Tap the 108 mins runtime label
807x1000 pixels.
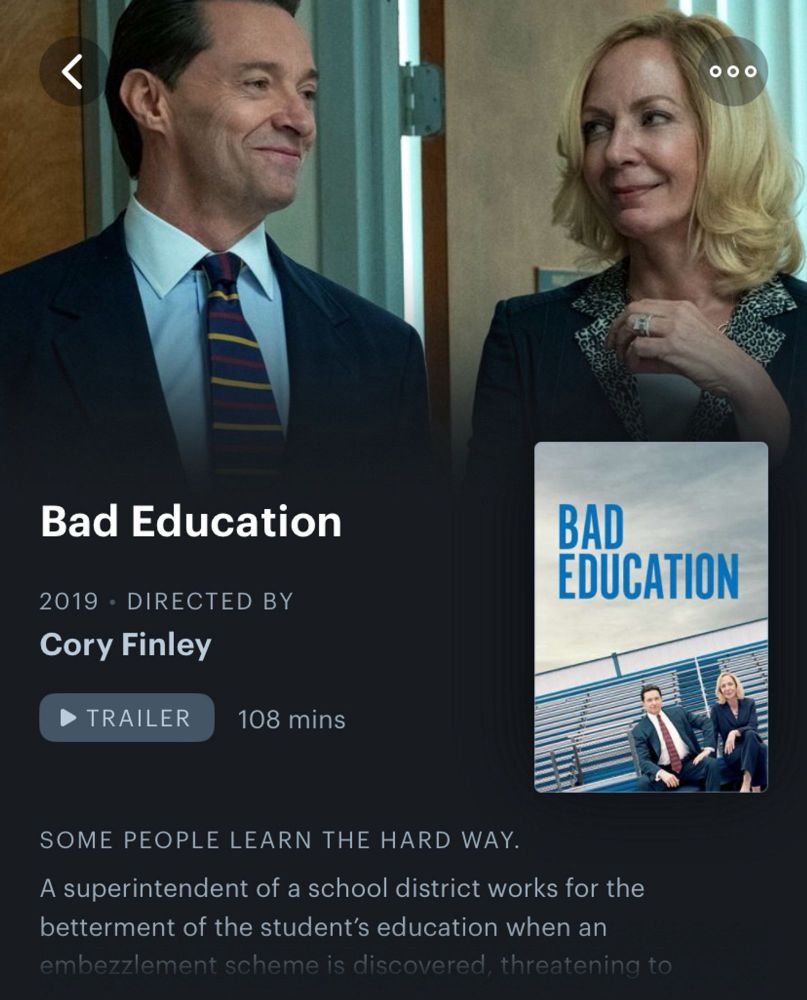[292, 720]
